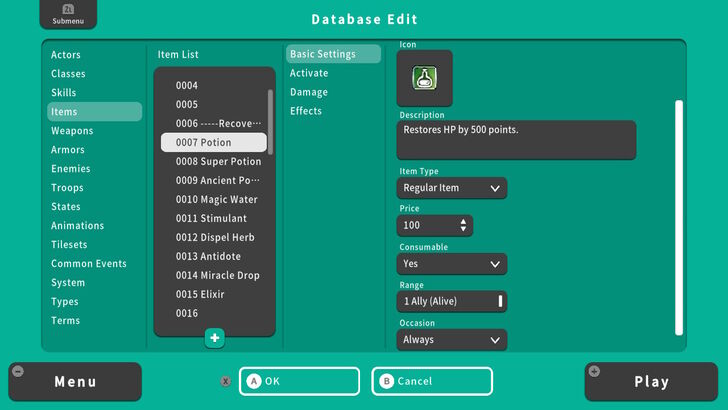The image size is (728, 410).
Task: Click the Menu button
Action: pos(75,382)
